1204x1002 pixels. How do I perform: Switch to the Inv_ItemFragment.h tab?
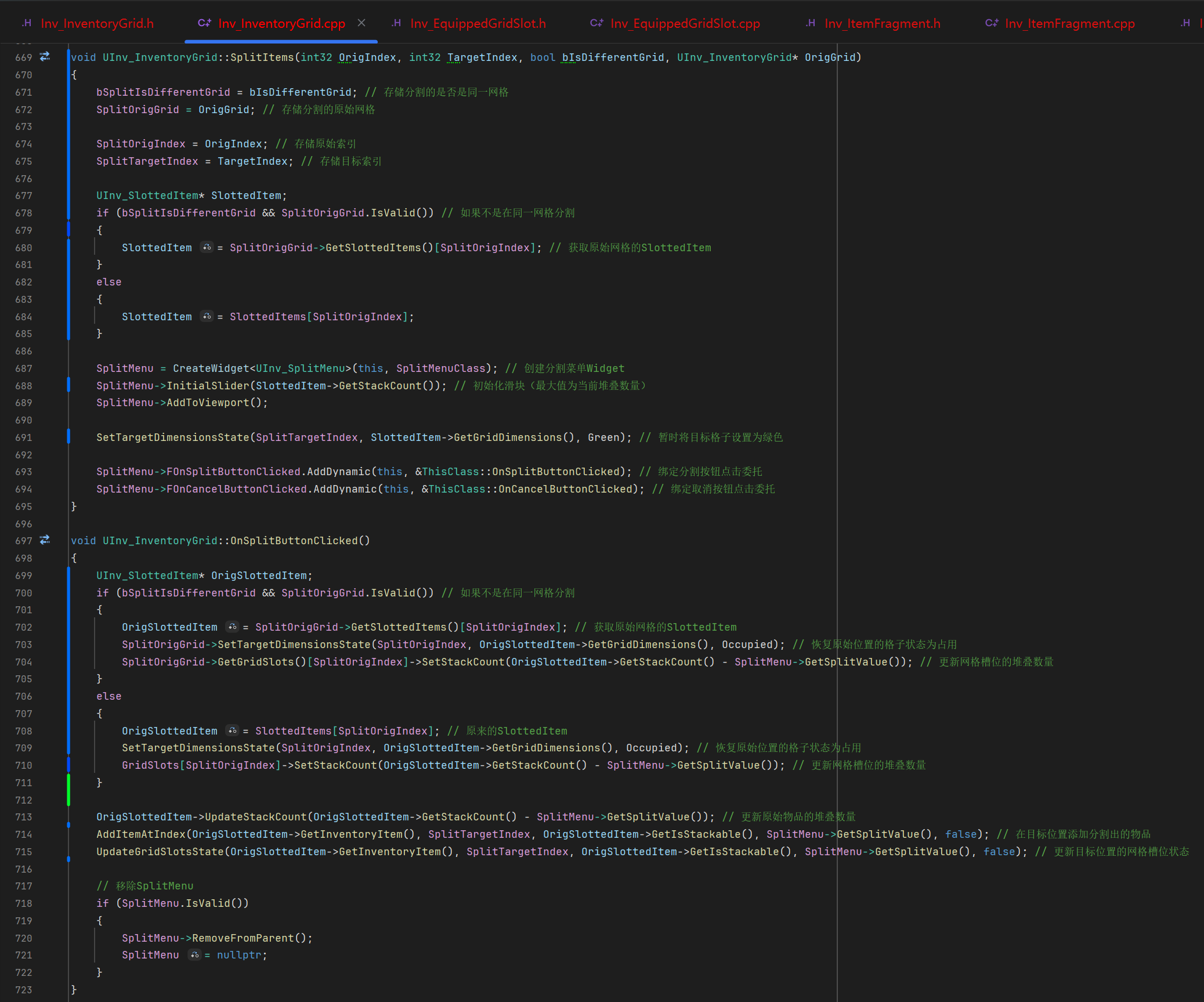(x=882, y=23)
